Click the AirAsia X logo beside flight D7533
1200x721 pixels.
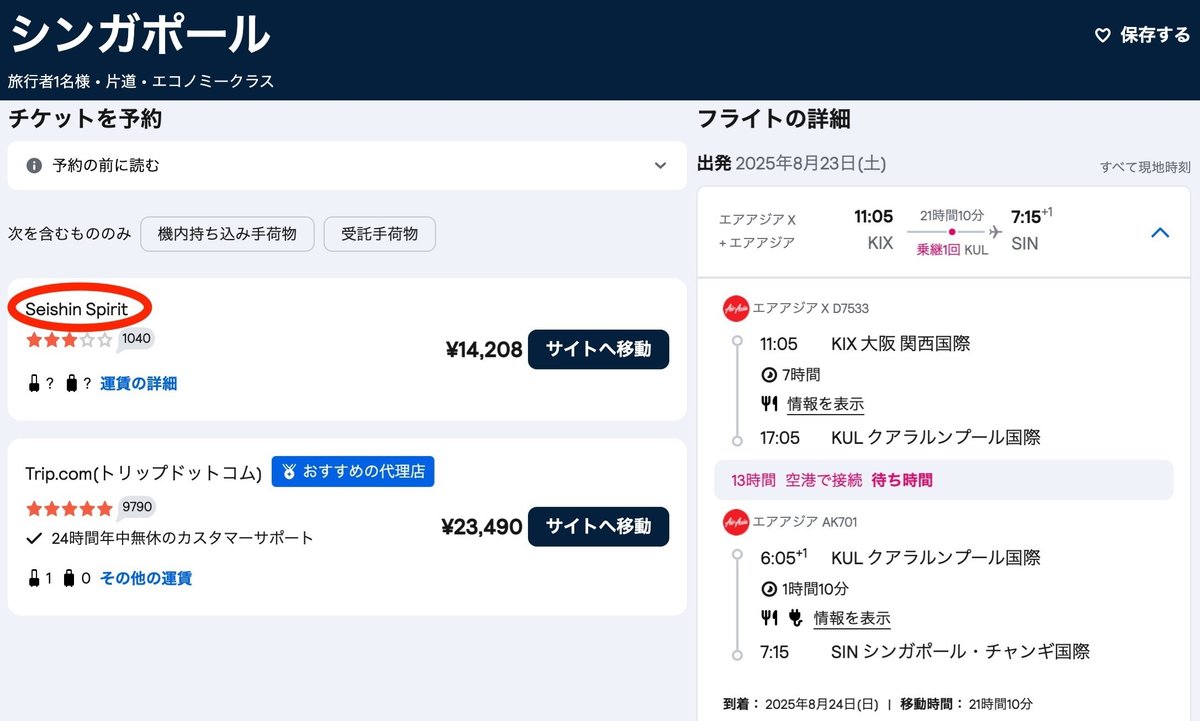pos(735,309)
